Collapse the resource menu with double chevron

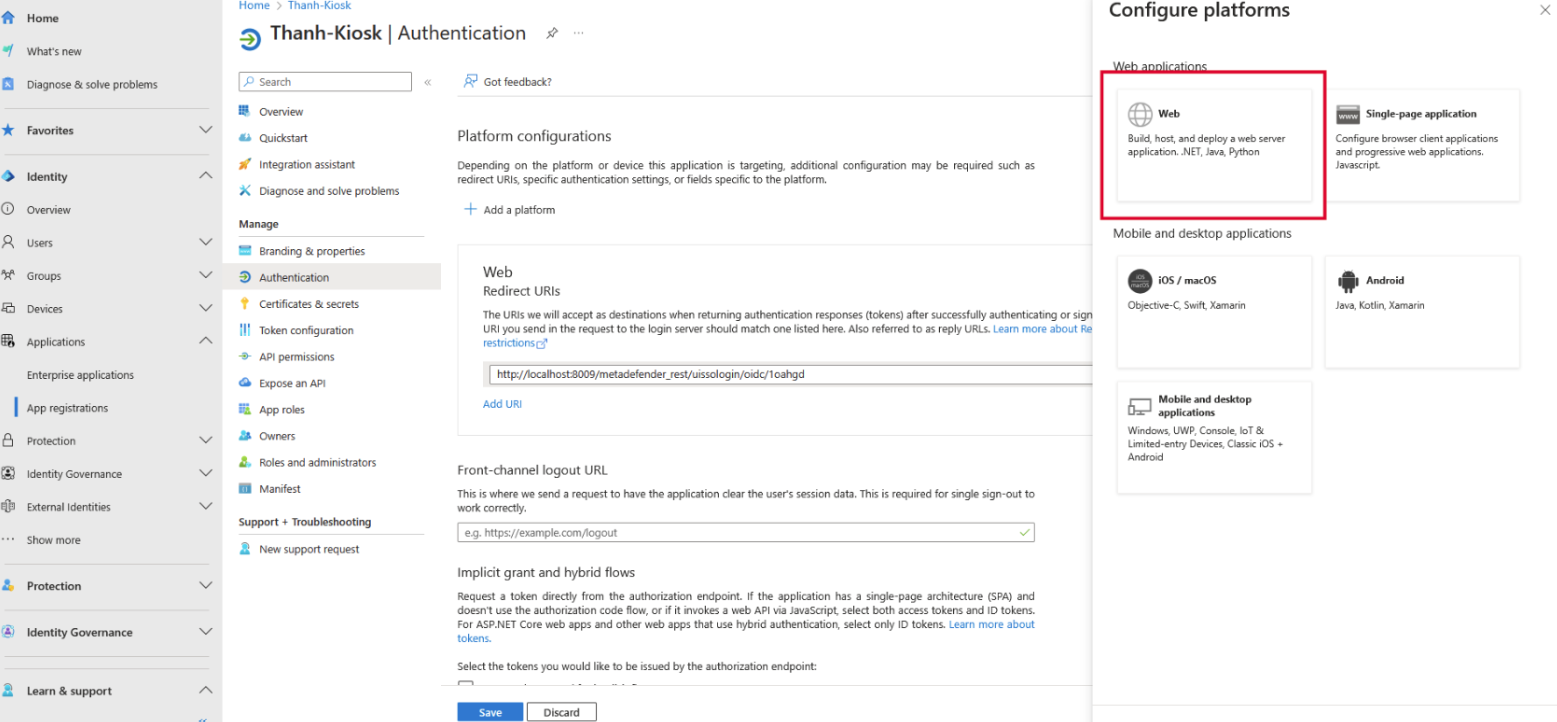click(428, 82)
